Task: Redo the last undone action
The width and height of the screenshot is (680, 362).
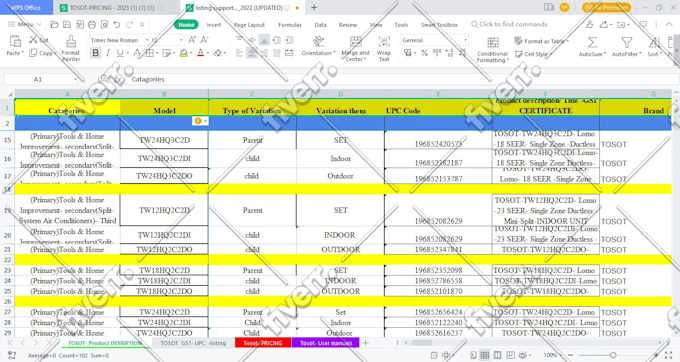Action: [x=129, y=25]
